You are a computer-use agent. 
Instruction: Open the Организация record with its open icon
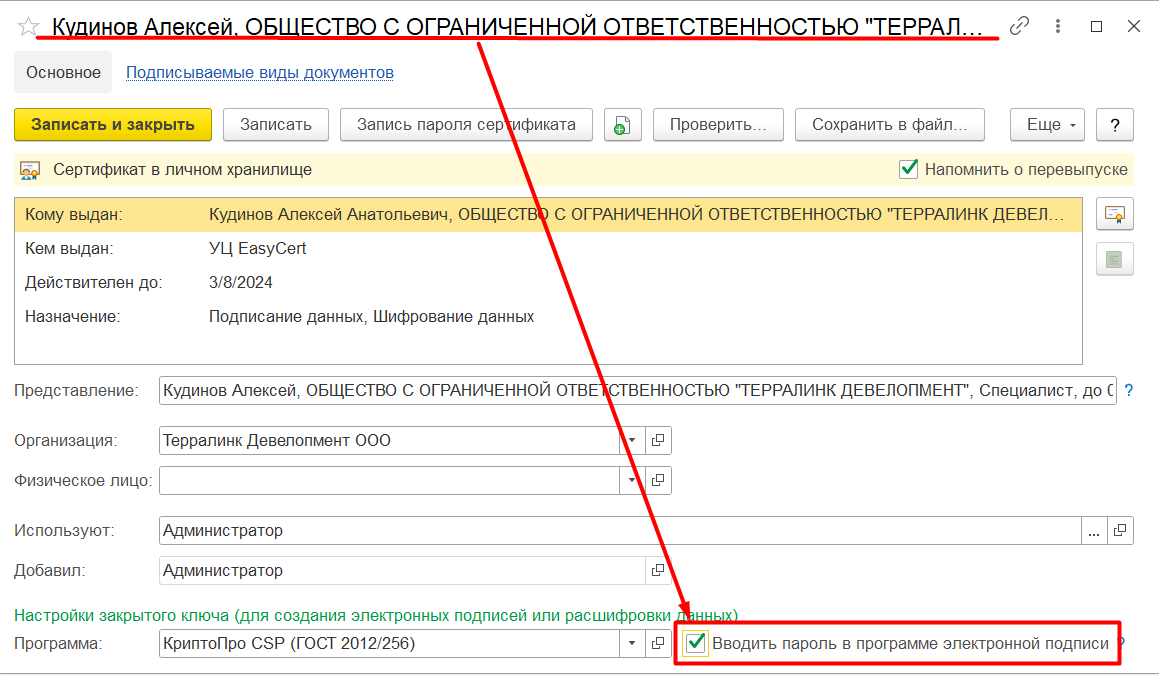(658, 441)
